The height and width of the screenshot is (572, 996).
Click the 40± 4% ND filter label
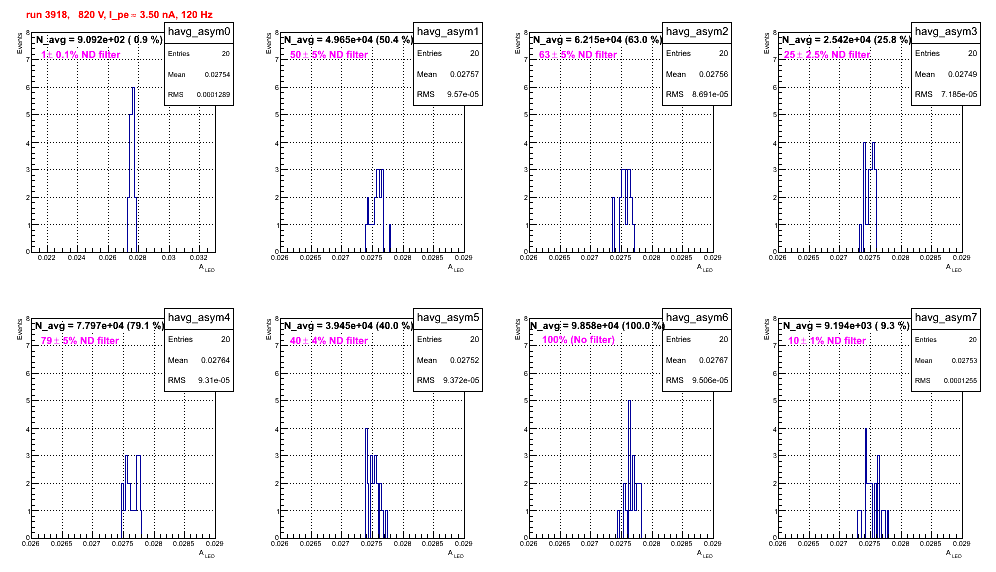coord(329,341)
